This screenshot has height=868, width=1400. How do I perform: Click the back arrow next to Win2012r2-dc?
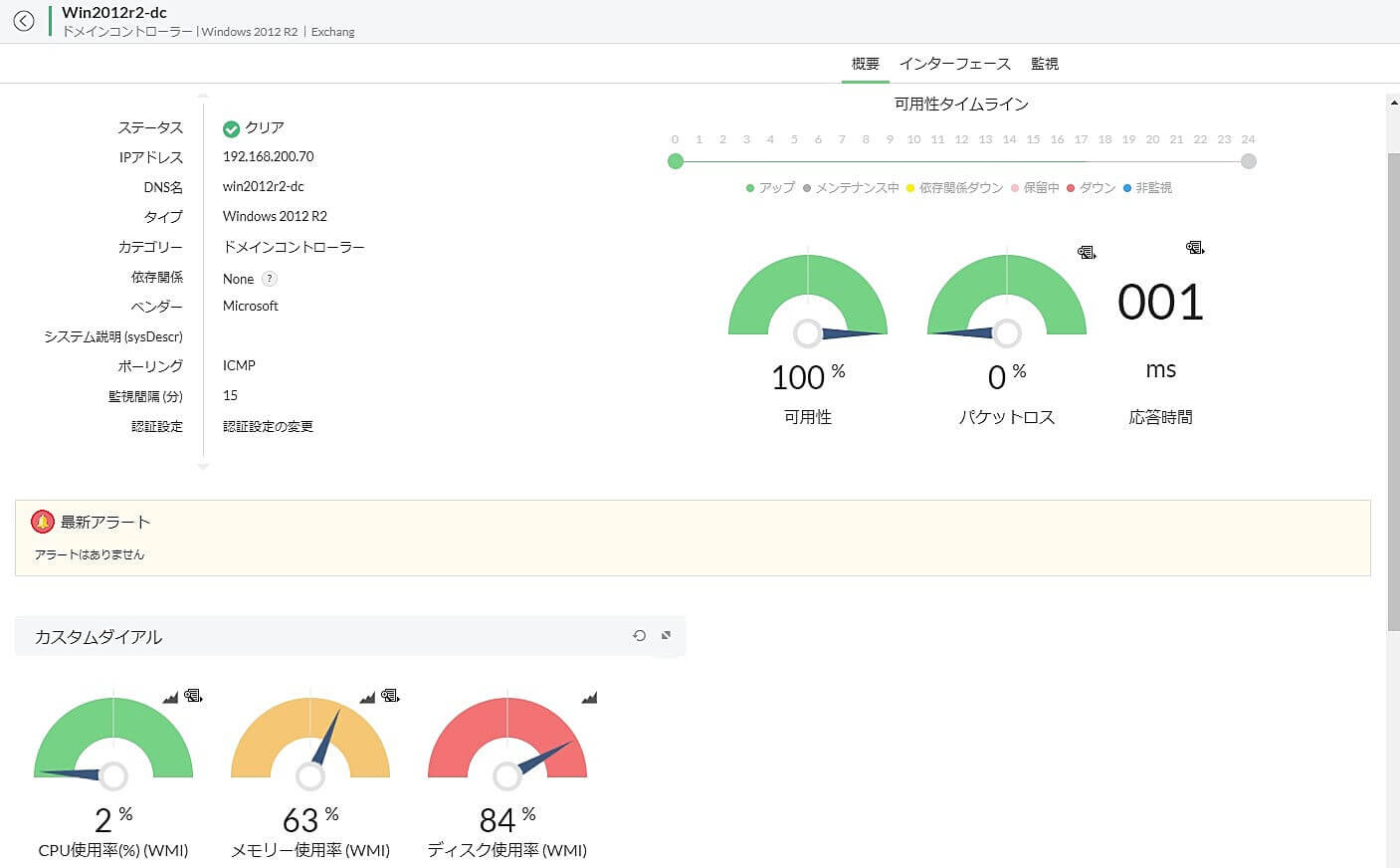coord(23,20)
